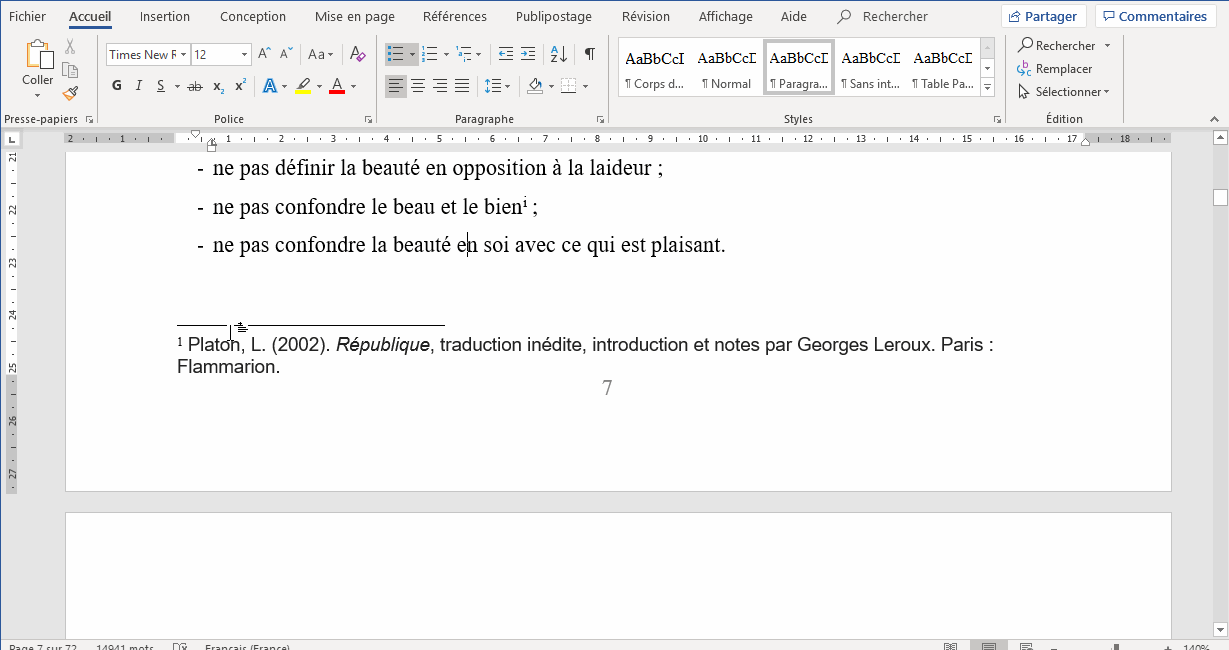Open the underline style dropdown arrow
Viewport: 1229px width, 650px height.
[x=177, y=86]
